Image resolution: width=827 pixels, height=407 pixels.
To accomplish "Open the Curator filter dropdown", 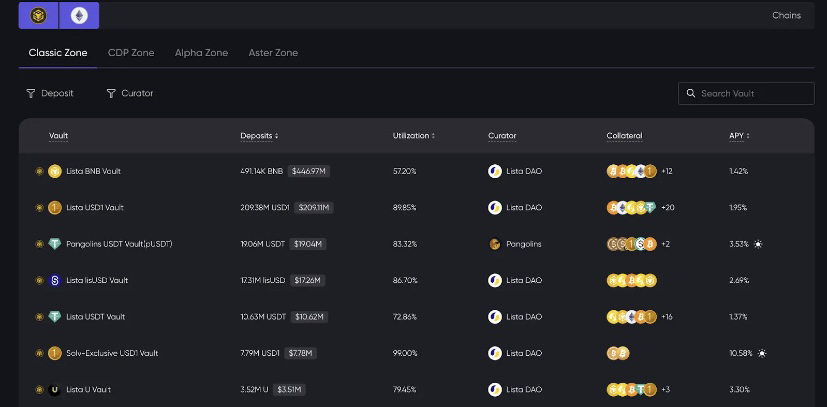I will point(130,93).
